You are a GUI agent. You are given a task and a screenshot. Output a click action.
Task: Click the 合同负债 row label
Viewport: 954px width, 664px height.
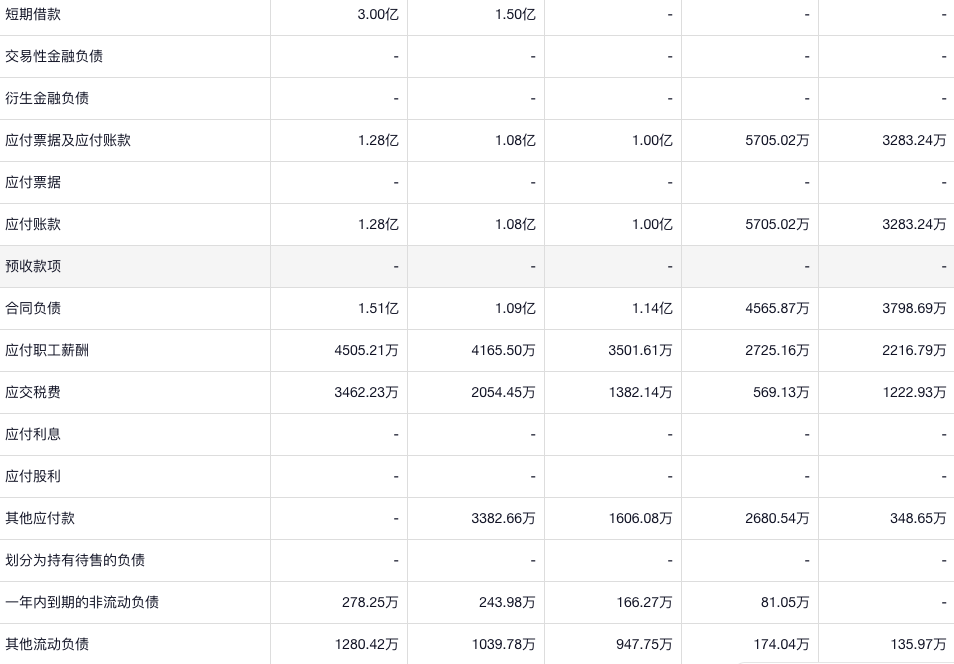tap(33, 308)
